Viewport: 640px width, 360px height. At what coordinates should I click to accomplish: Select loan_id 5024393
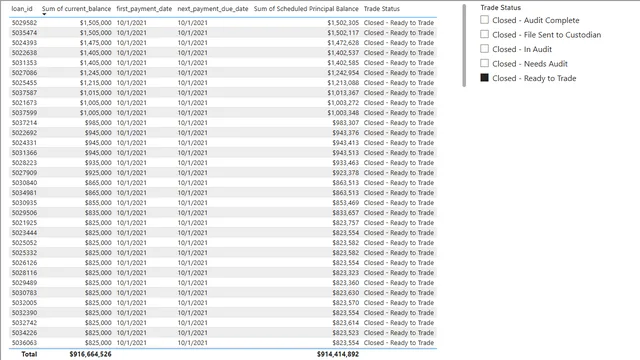point(24,43)
